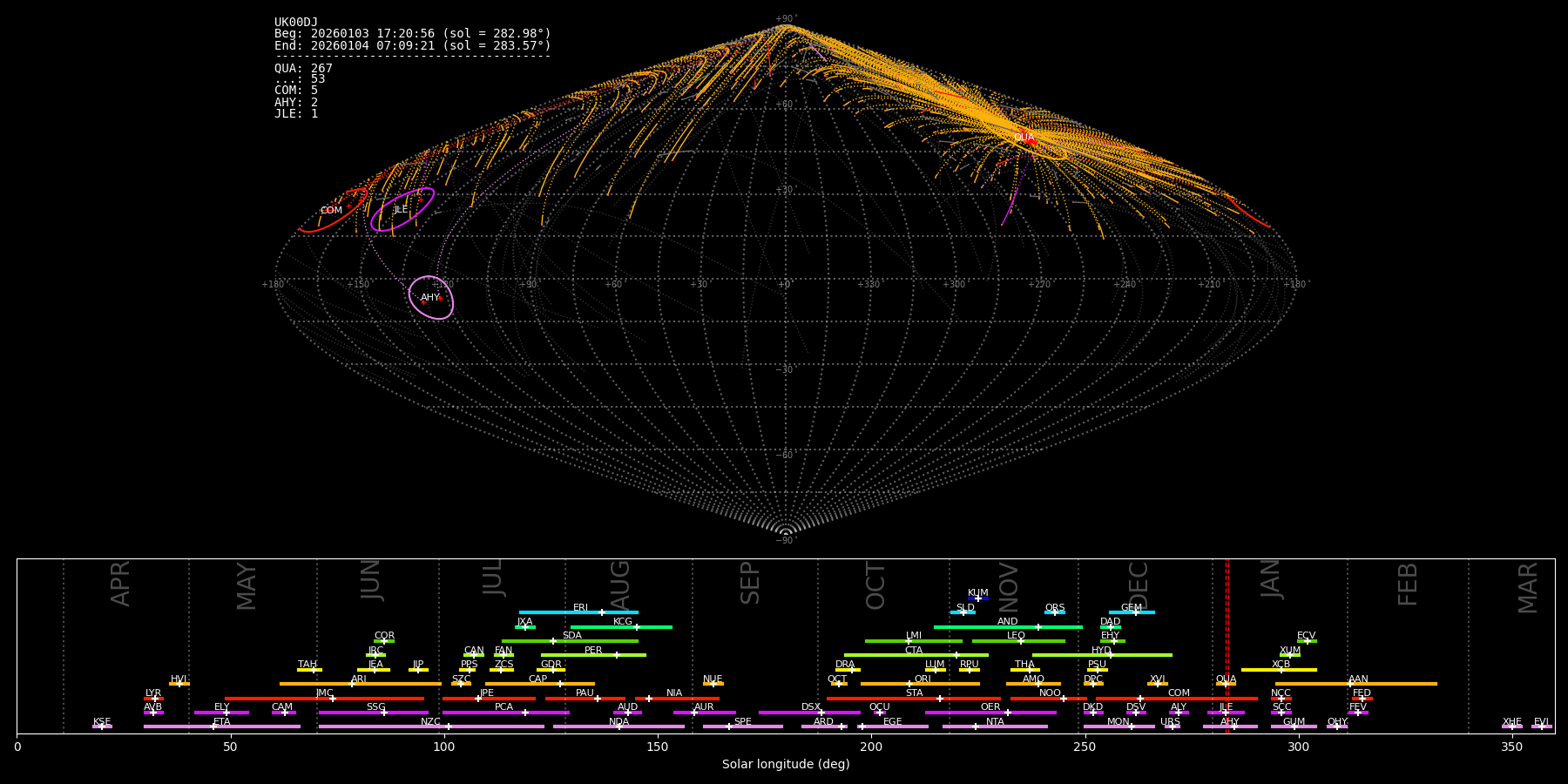Screen dimensions: 1568x784
Task: Select the GEM shower bar in the timeline
Action: pyautogui.click(x=1131, y=612)
